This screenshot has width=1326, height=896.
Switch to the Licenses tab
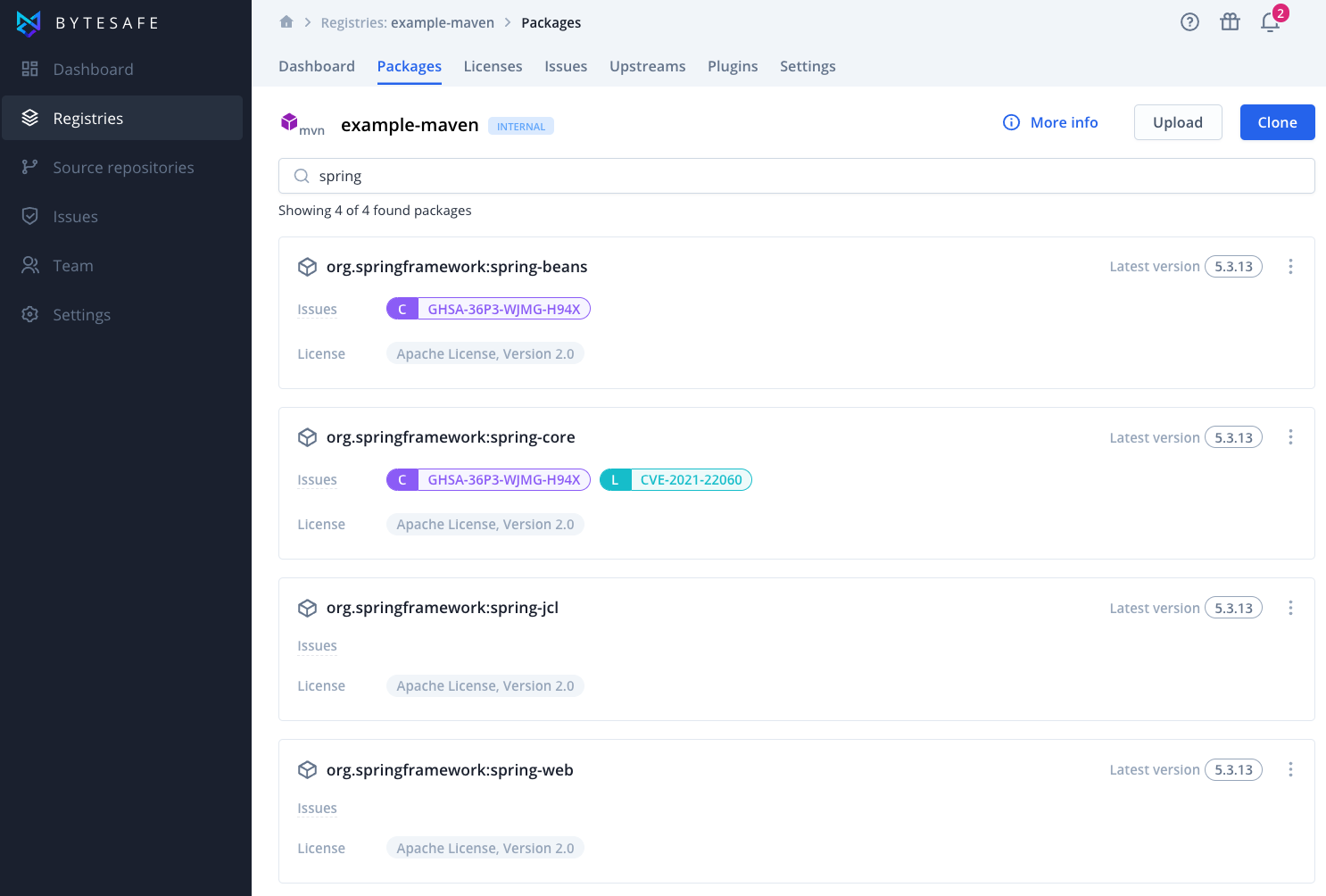(x=493, y=66)
